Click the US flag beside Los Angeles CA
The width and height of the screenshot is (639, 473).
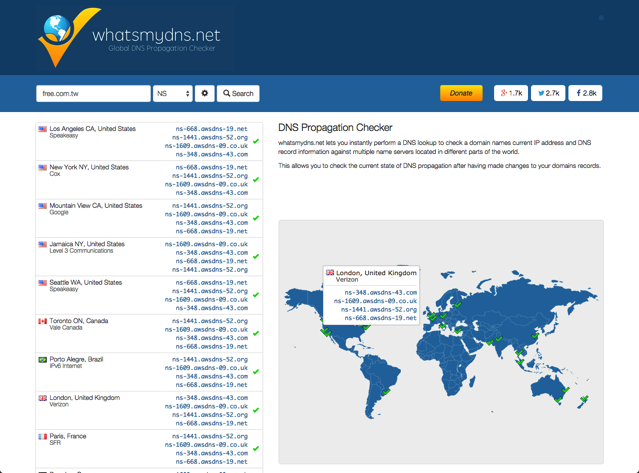point(42,129)
